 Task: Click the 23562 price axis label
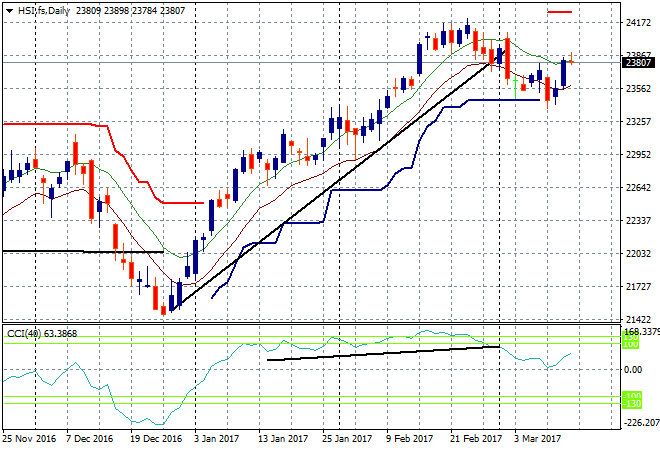tap(639, 89)
